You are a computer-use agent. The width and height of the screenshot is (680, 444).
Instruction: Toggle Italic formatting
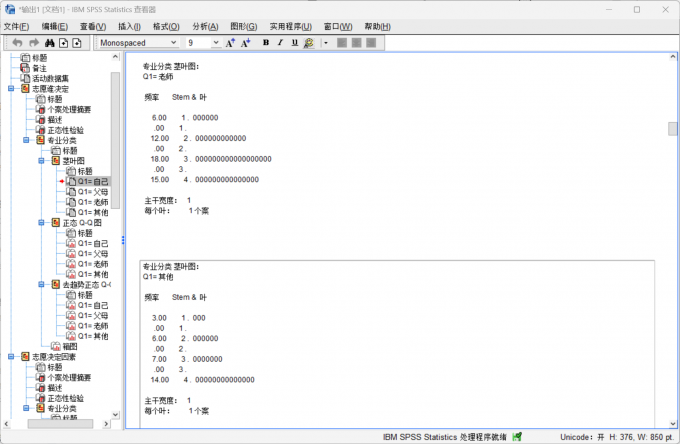(280, 42)
